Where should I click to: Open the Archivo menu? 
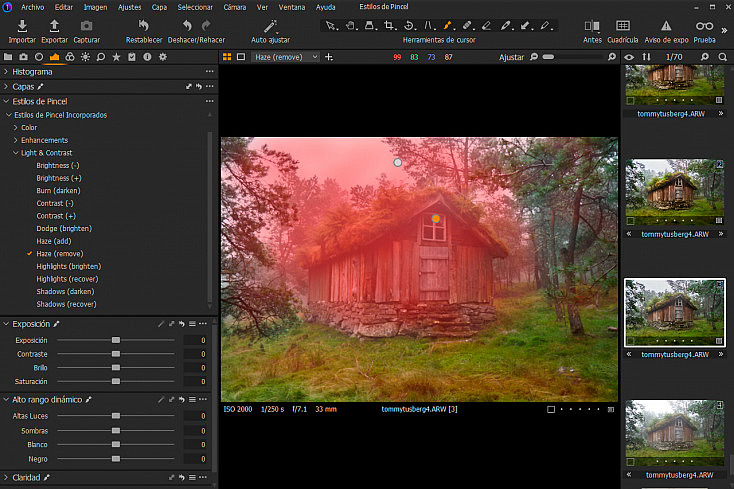32,7
